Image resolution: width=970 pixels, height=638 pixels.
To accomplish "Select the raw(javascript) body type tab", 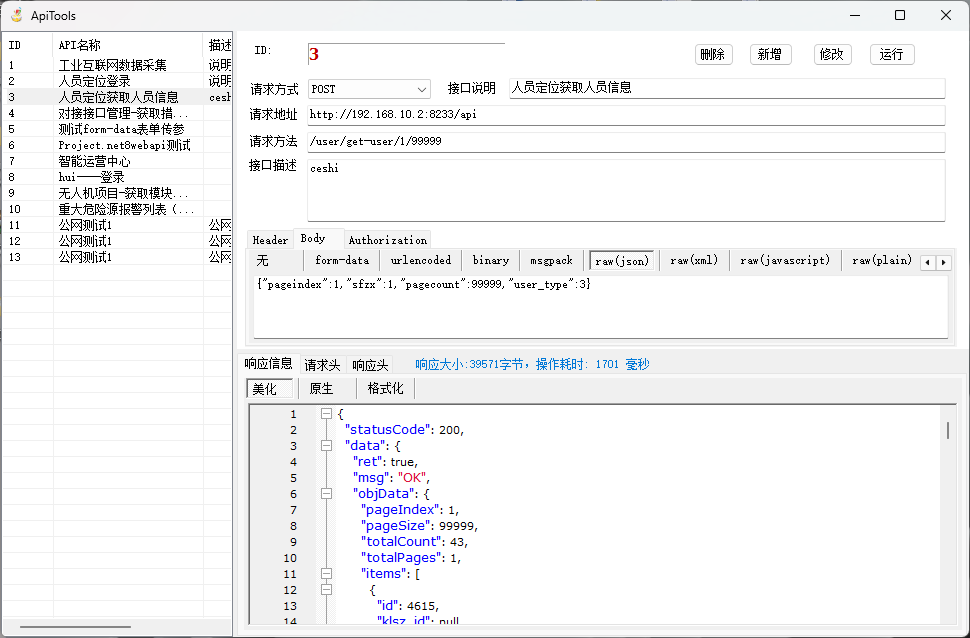I will 785,261.
